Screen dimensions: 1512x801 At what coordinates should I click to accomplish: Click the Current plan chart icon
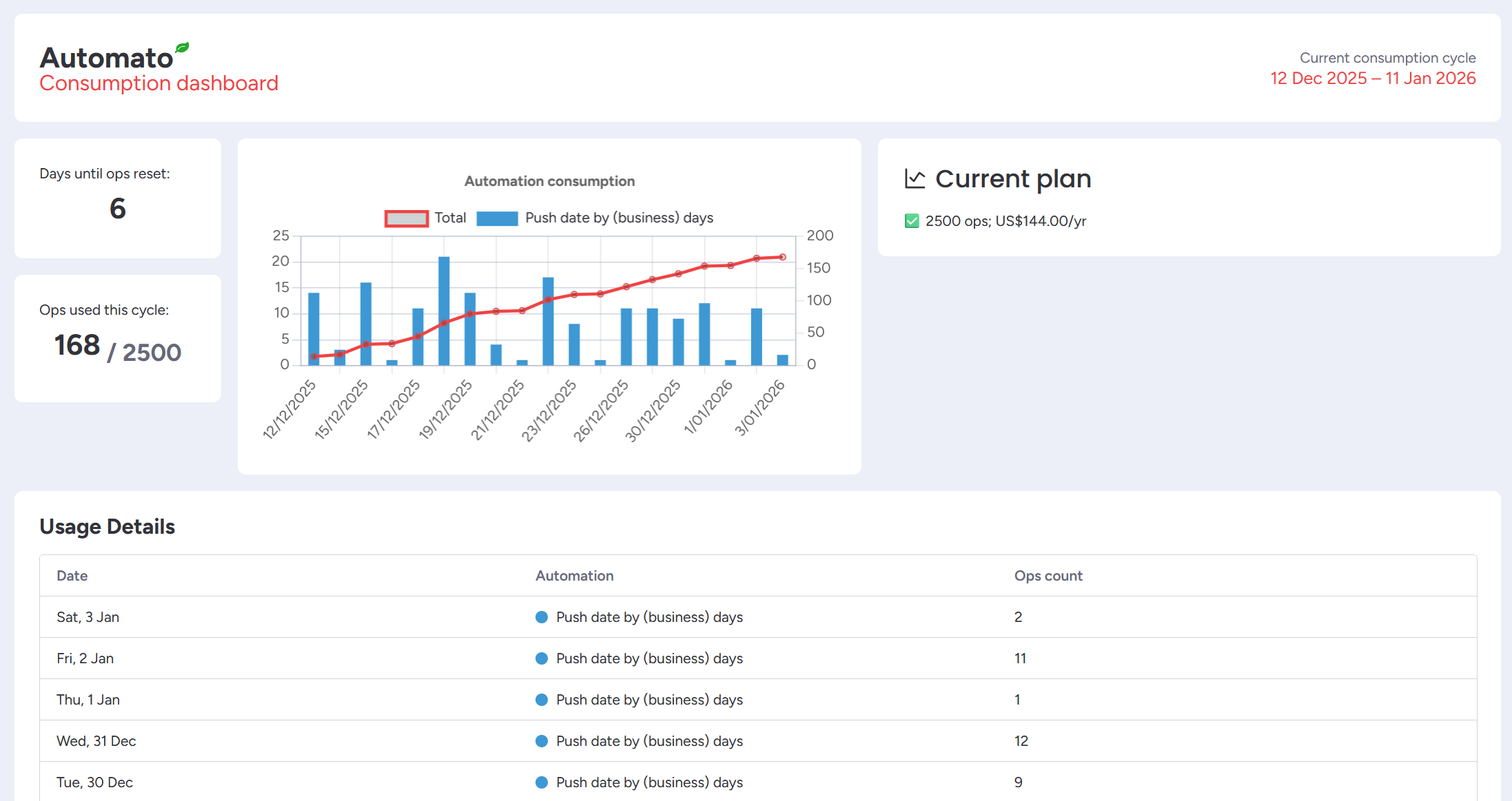tap(915, 179)
